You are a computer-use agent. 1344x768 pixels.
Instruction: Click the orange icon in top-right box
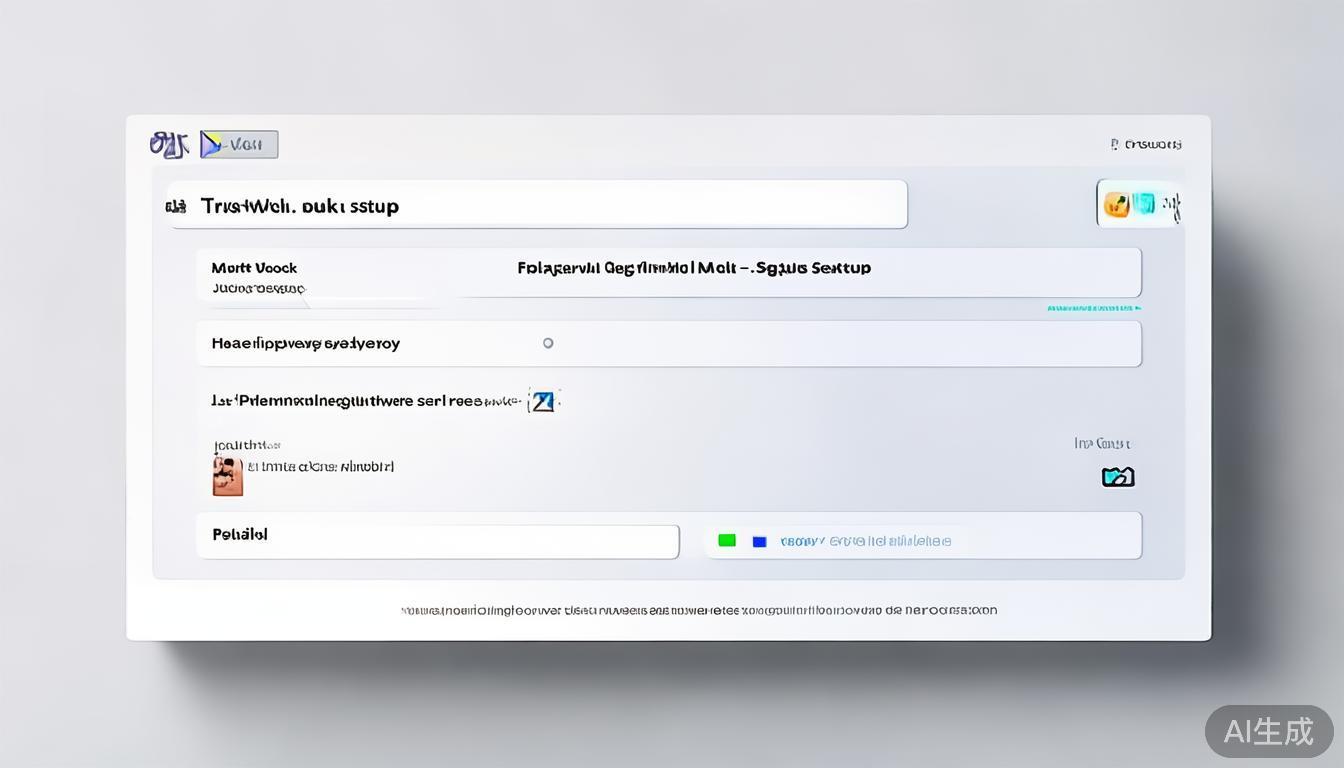click(x=1116, y=205)
